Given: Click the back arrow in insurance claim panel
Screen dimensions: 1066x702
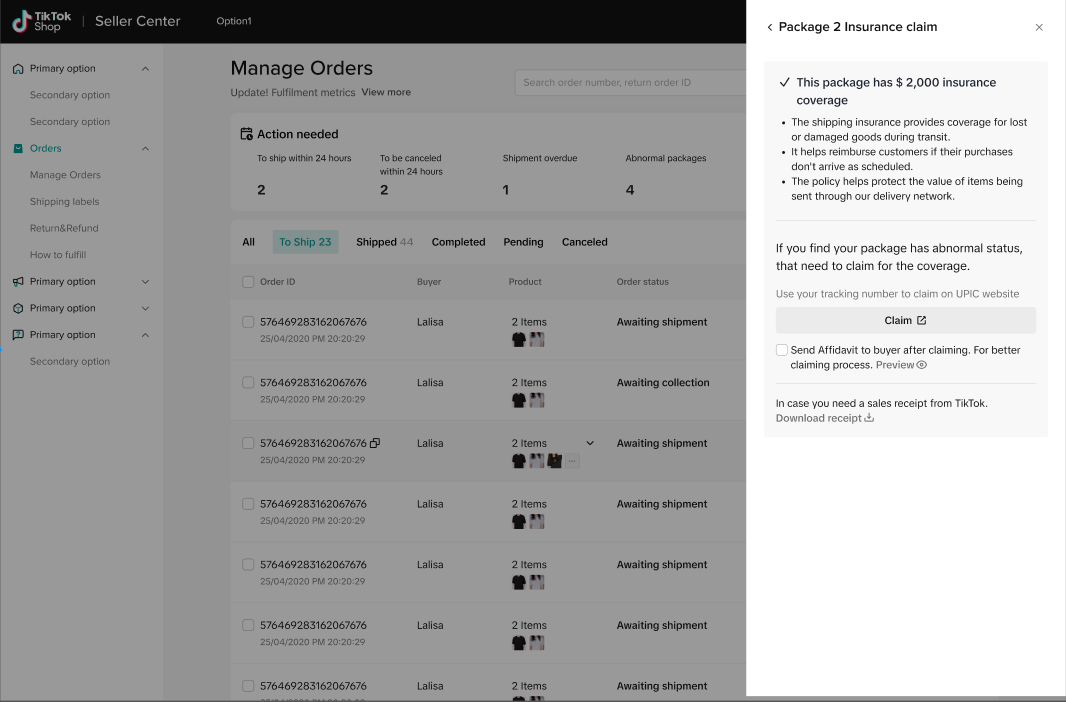Looking at the screenshot, I should pos(769,27).
